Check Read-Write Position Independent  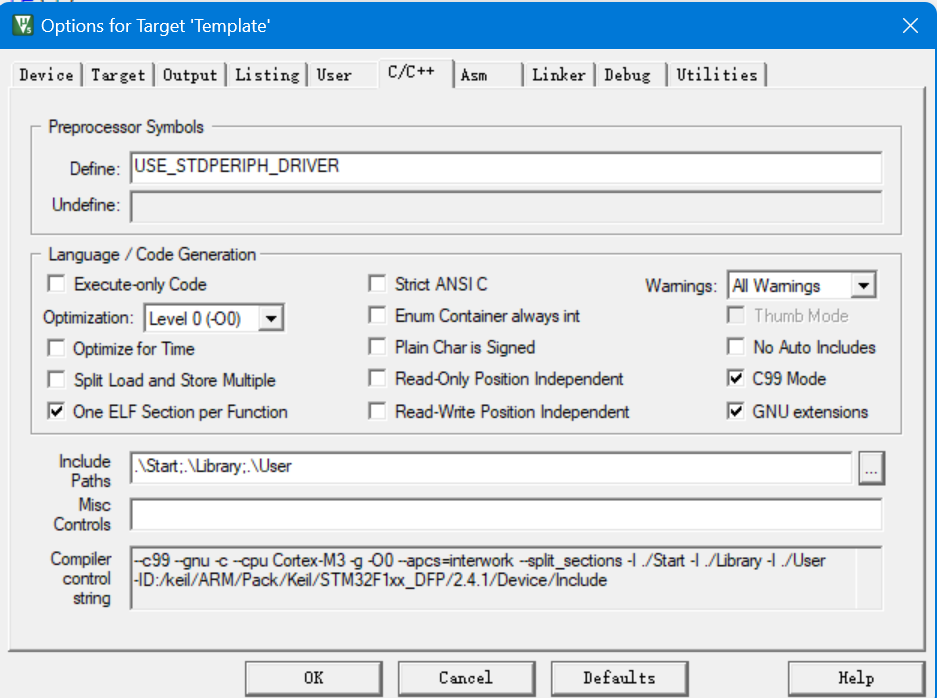(x=377, y=411)
